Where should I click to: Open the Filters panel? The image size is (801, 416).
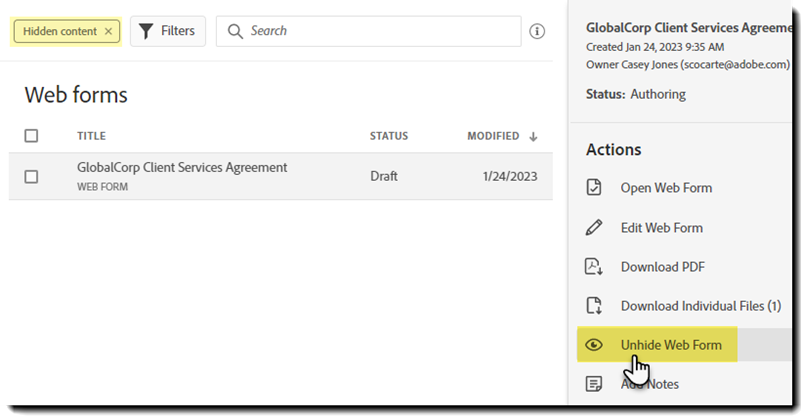click(167, 31)
